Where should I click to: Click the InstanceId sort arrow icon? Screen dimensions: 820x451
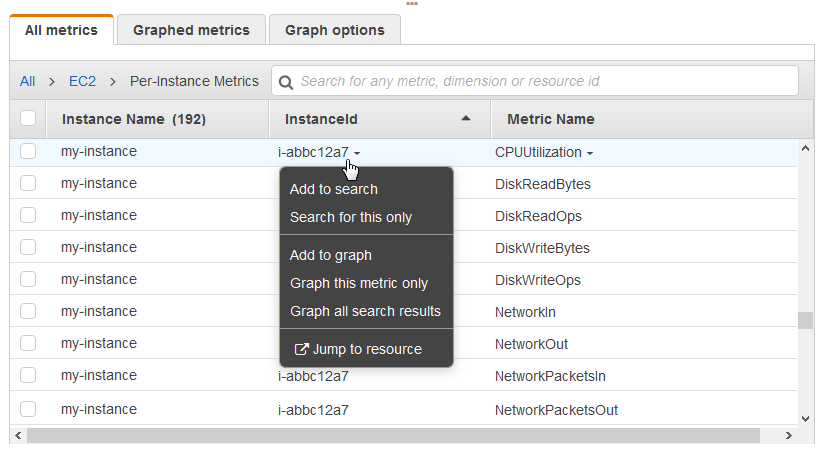pos(465,119)
